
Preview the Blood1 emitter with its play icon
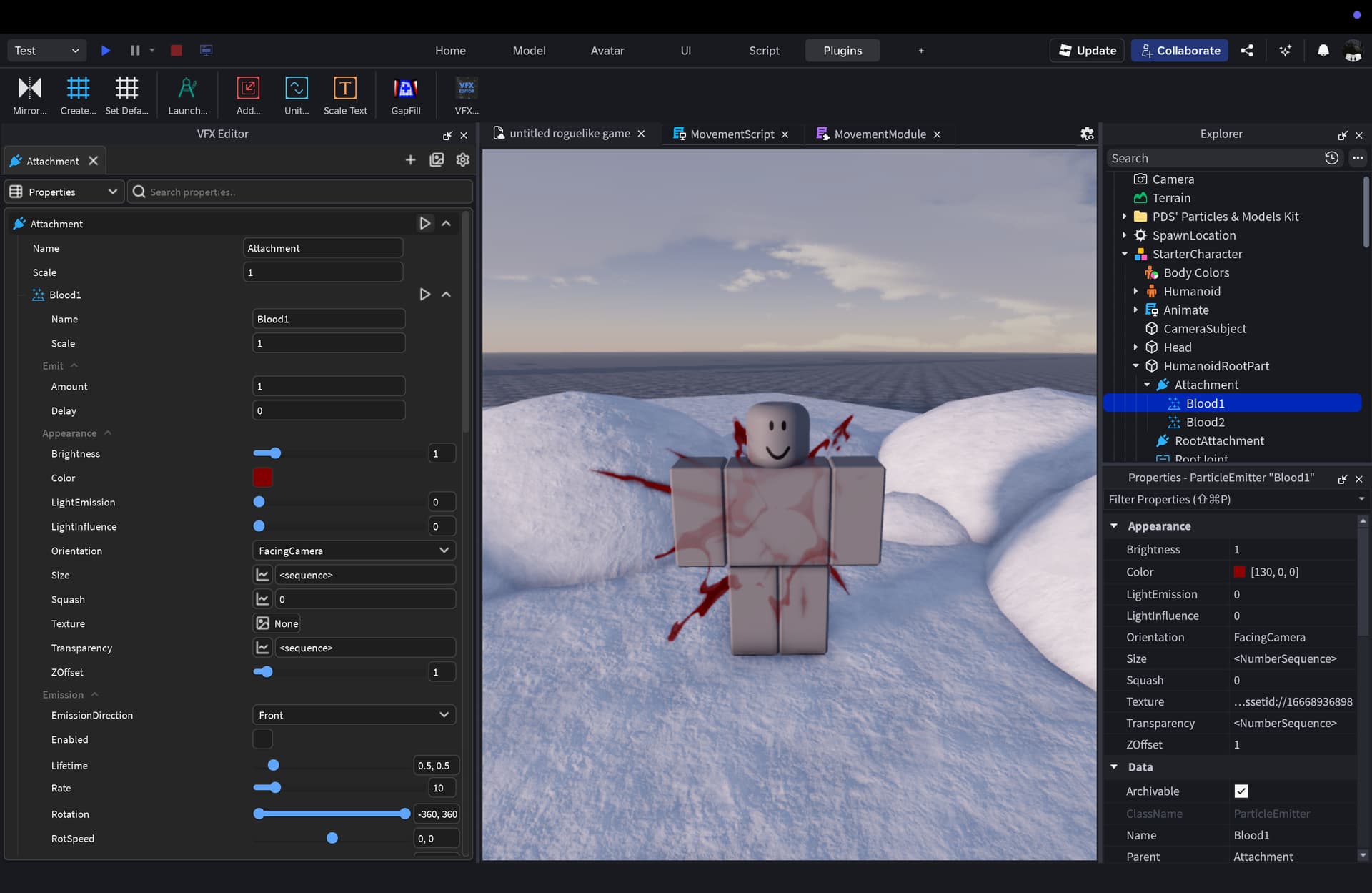tap(424, 295)
